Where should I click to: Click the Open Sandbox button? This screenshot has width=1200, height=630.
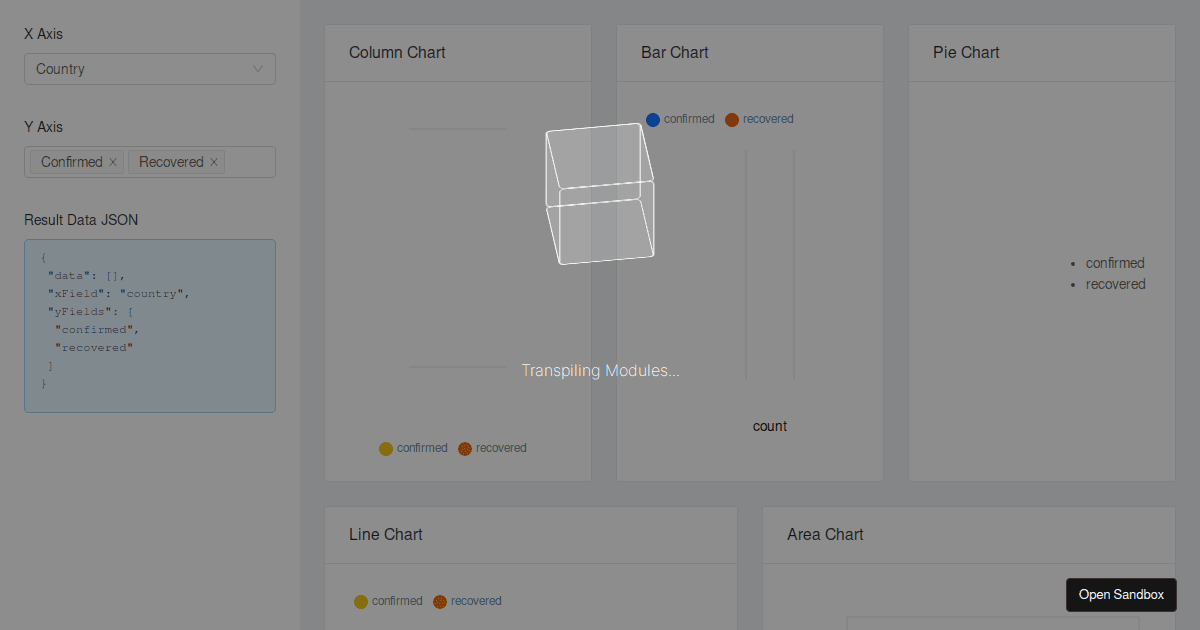(x=1121, y=594)
